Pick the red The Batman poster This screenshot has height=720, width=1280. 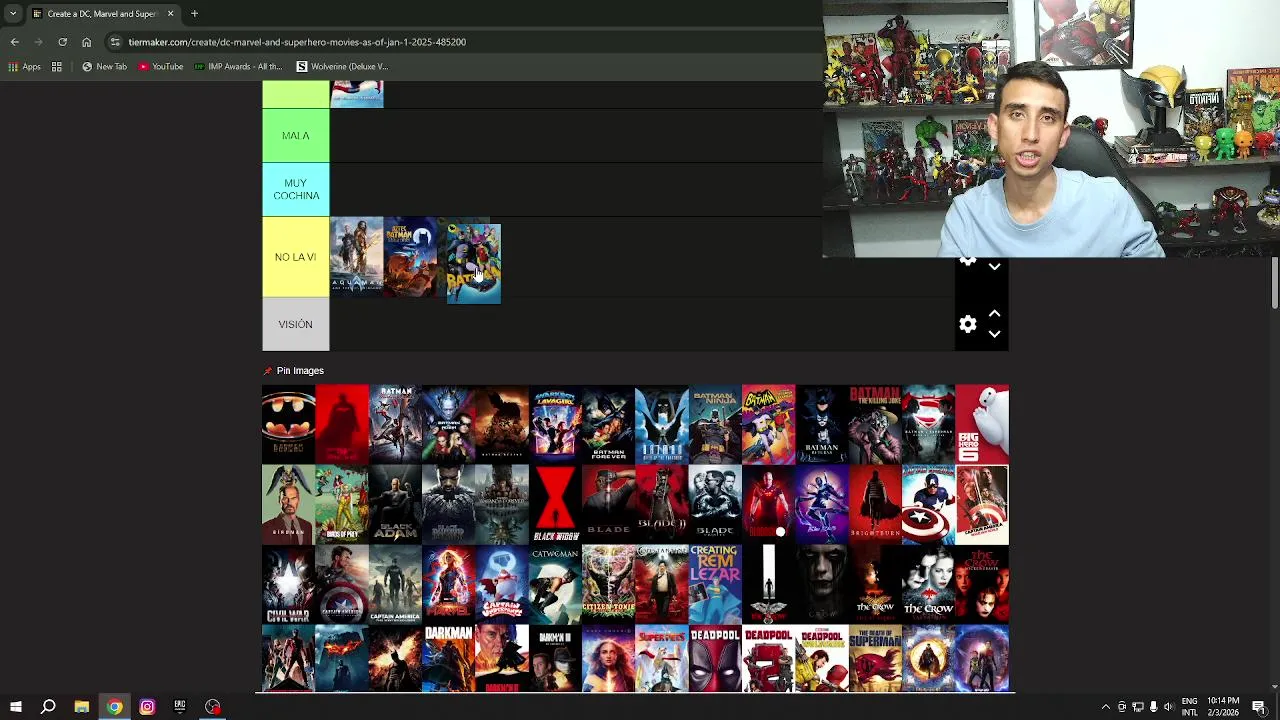tap(341, 424)
